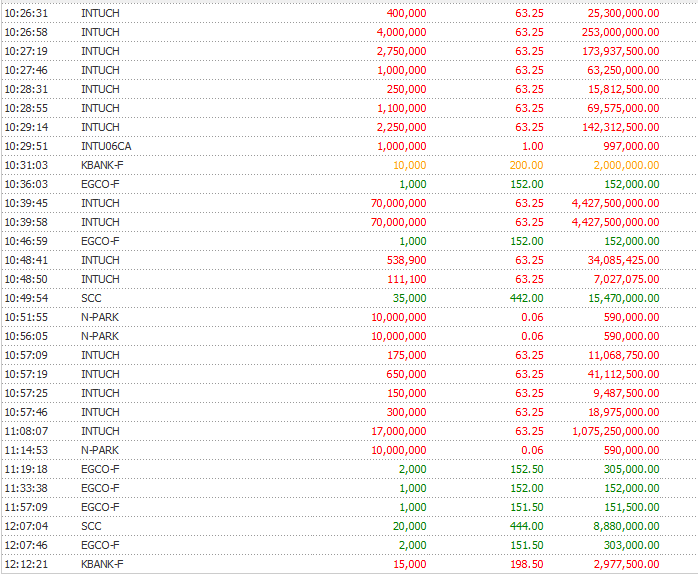698x576 pixels.
Task: Select the KBANK-F row at 10:31:03
Action: [349, 165]
